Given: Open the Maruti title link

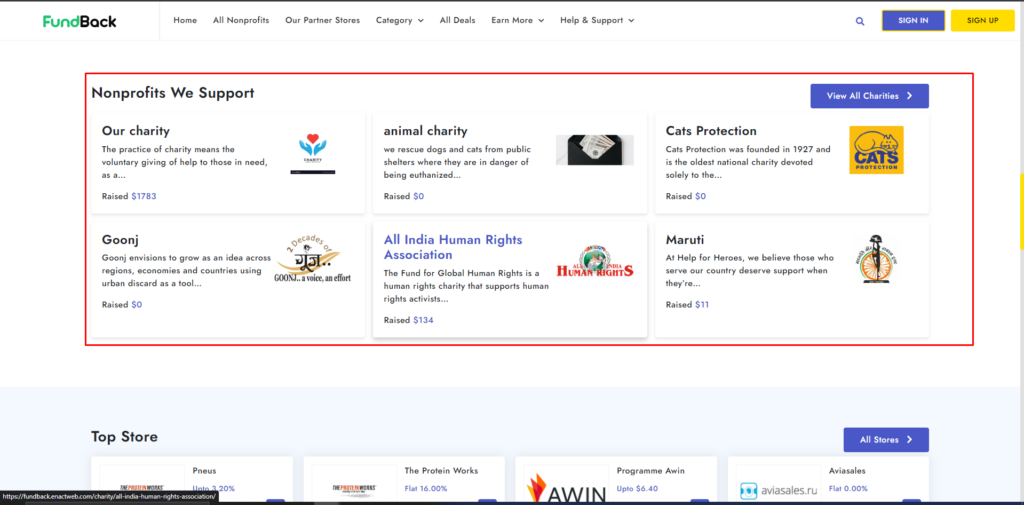Looking at the screenshot, I should tap(685, 240).
